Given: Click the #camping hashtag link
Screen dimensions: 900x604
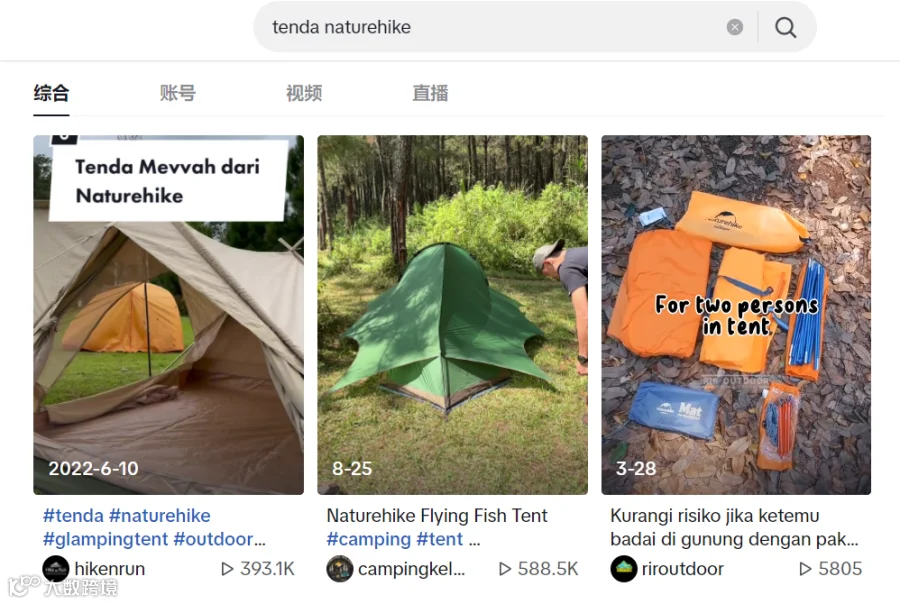Looking at the screenshot, I should pyautogui.click(x=368, y=539).
